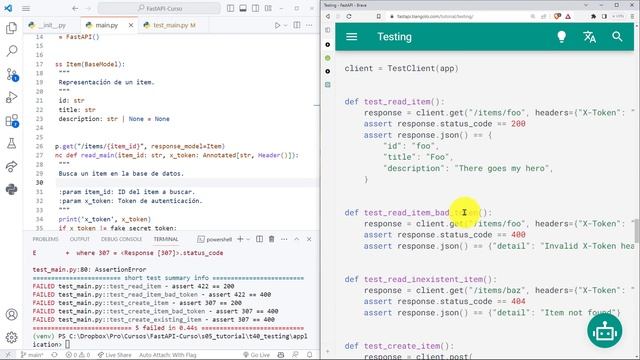Open the remote window button in status bar
This screenshot has width=640, height=360.
tap(9, 355)
